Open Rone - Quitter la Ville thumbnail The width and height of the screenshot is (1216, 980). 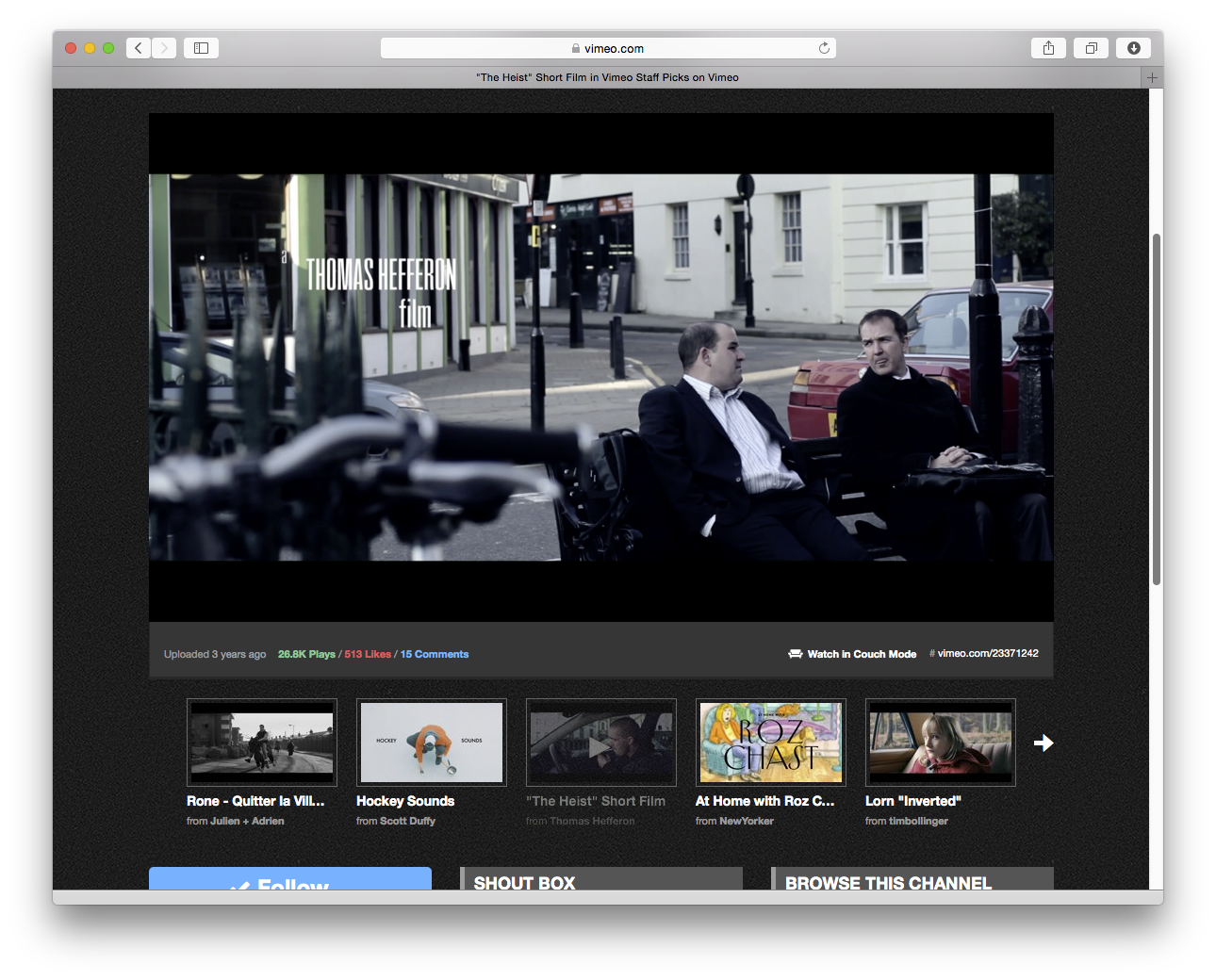262,743
